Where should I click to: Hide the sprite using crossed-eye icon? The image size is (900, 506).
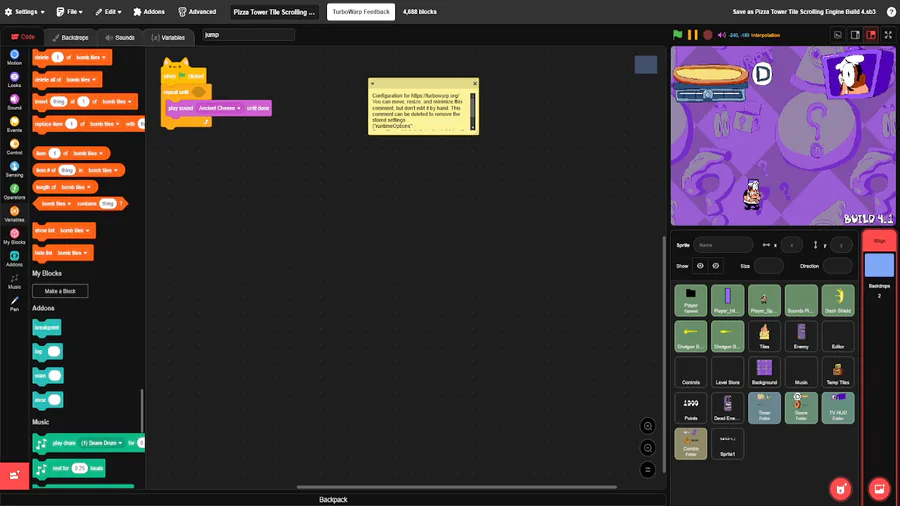click(716, 266)
